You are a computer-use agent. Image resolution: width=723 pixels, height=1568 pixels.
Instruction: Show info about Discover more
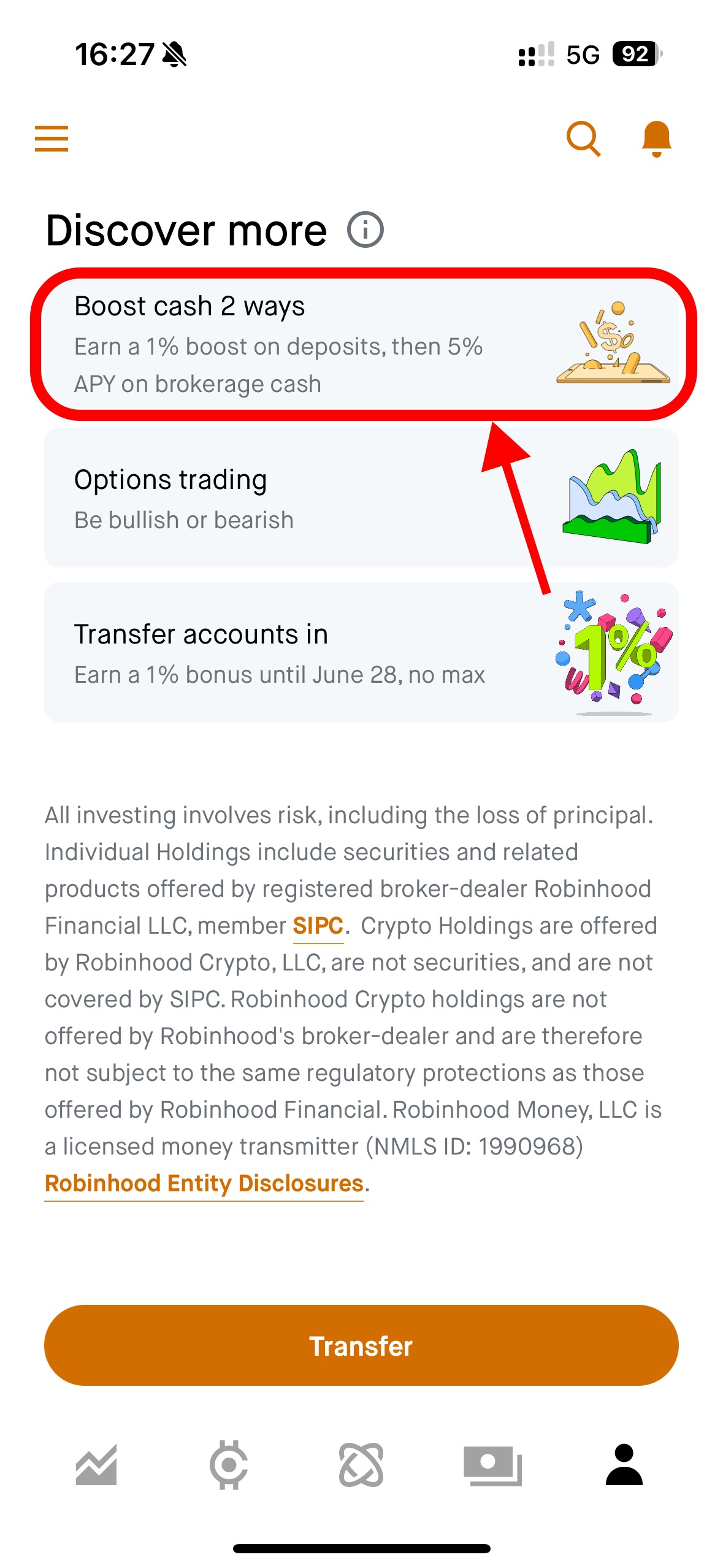click(x=365, y=230)
